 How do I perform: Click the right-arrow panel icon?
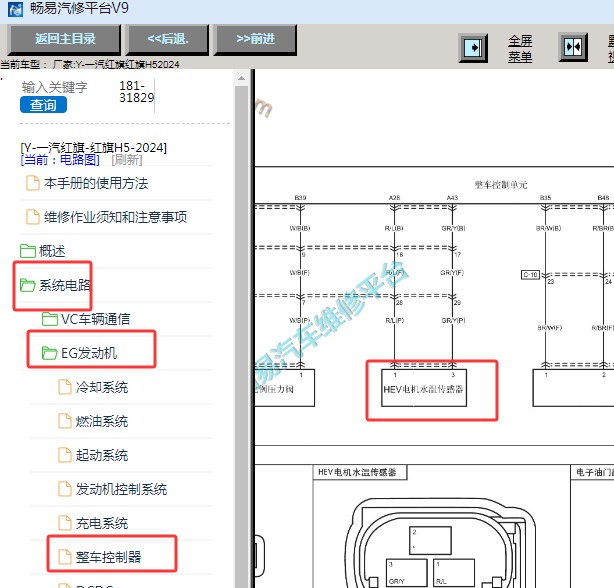tap(473, 48)
